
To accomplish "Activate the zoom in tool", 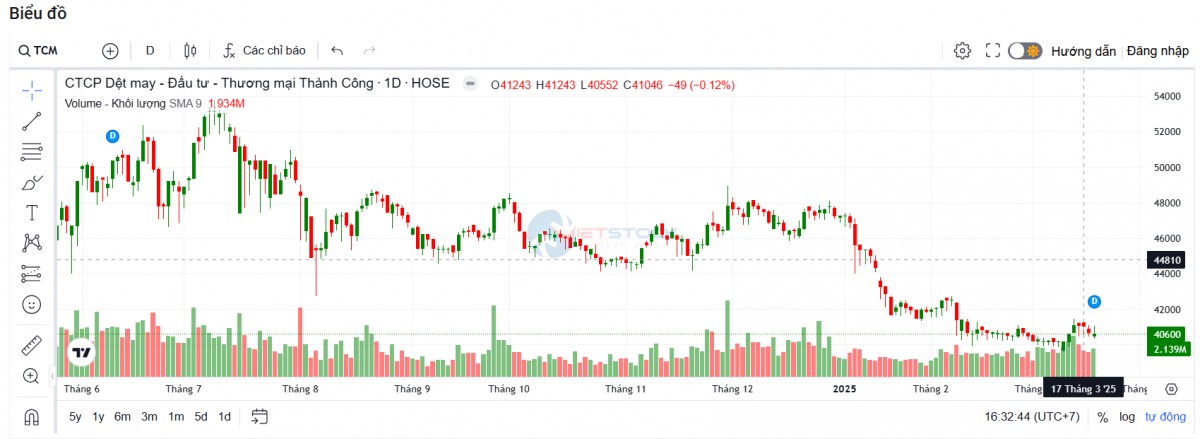I will (x=32, y=376).
